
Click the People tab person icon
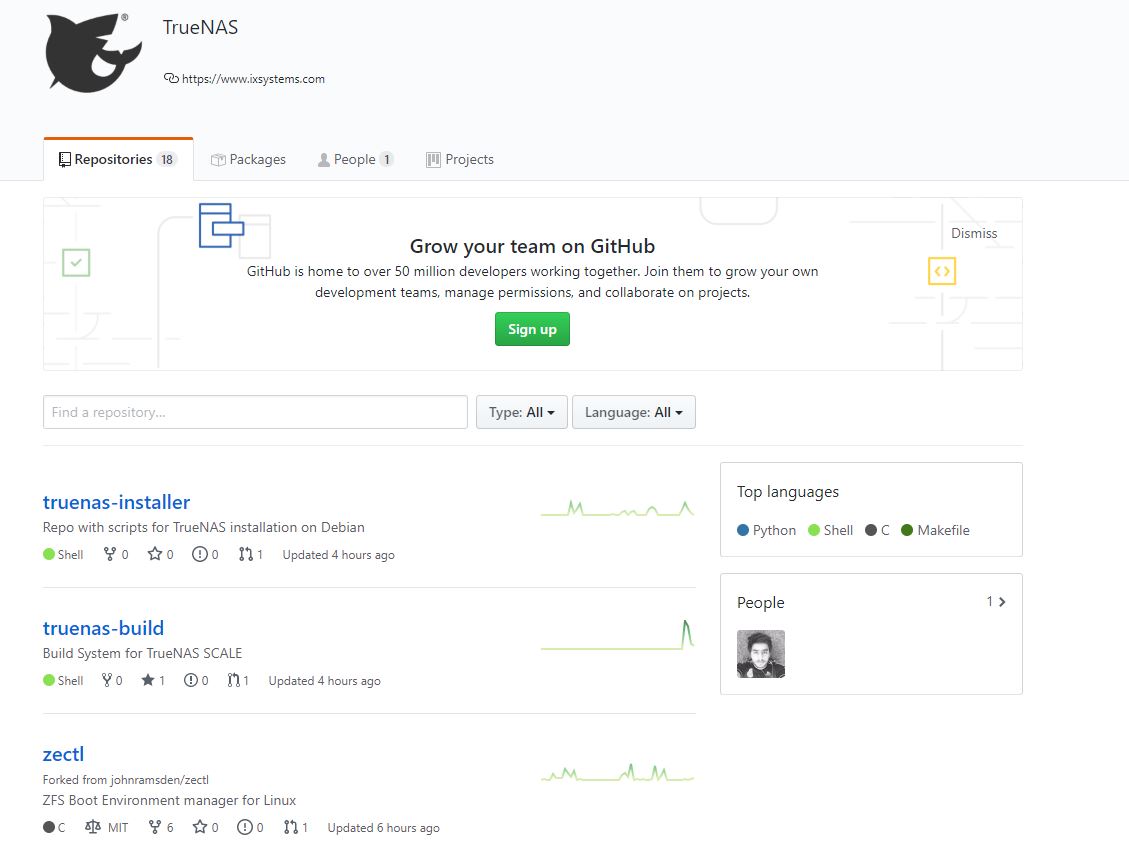point(324,160)
